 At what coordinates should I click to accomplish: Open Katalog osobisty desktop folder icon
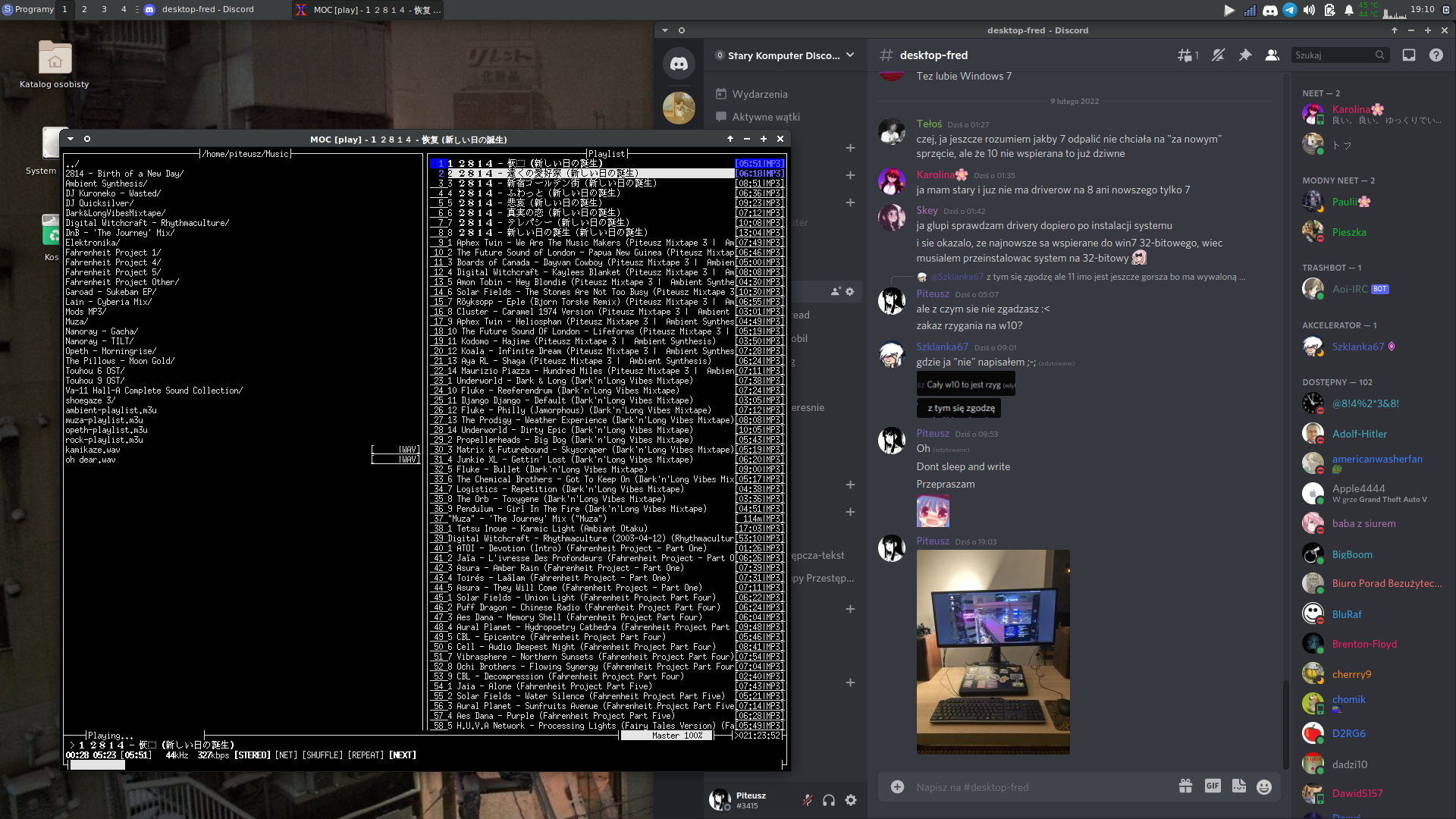click(55, 64)
